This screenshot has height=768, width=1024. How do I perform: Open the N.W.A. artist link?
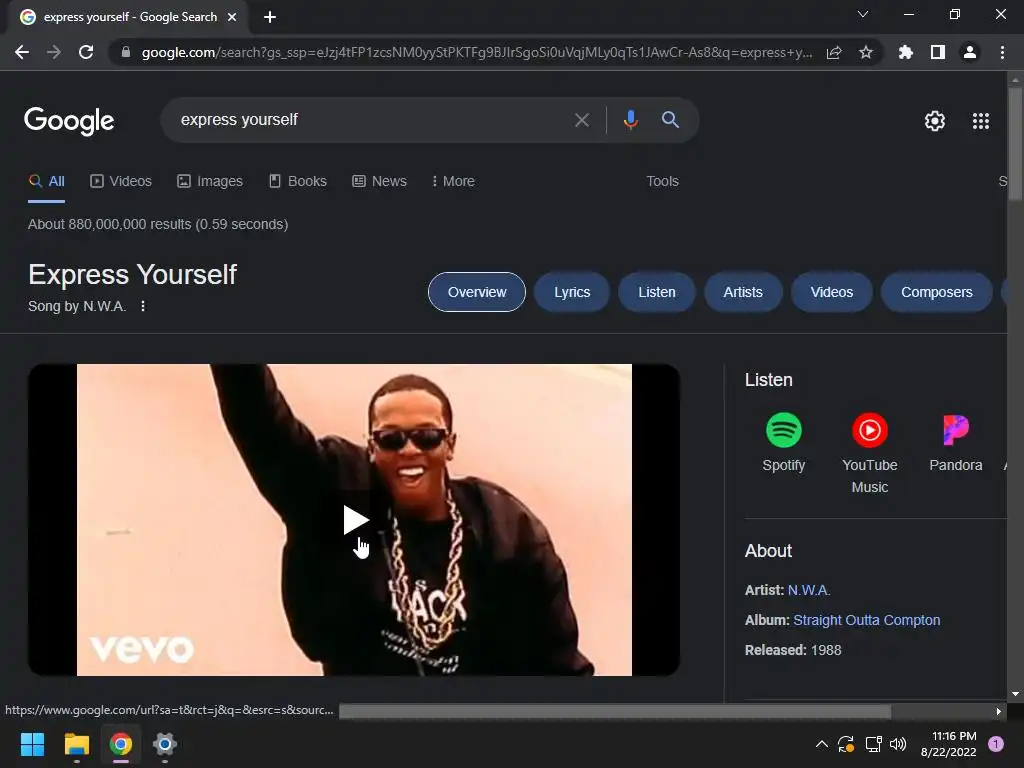[809, 590]
